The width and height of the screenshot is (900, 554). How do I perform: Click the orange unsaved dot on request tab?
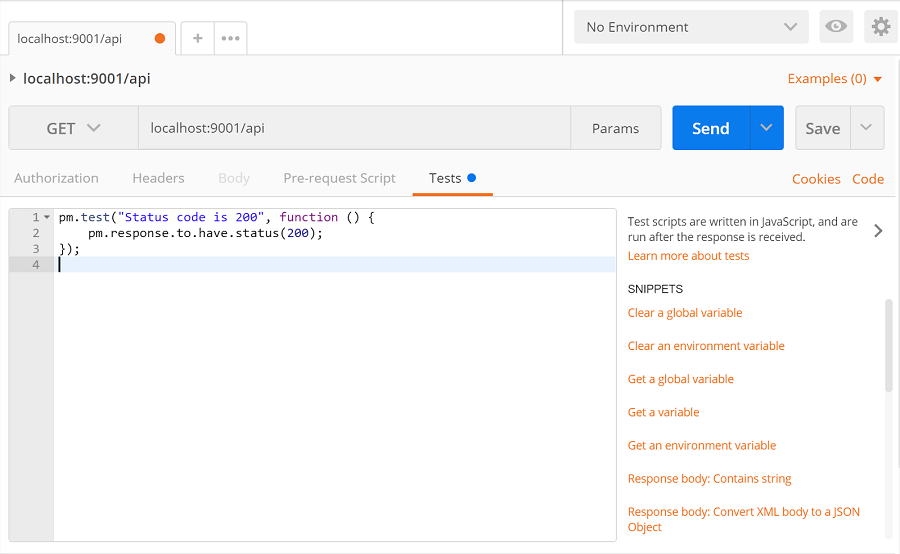pos(160,38)
